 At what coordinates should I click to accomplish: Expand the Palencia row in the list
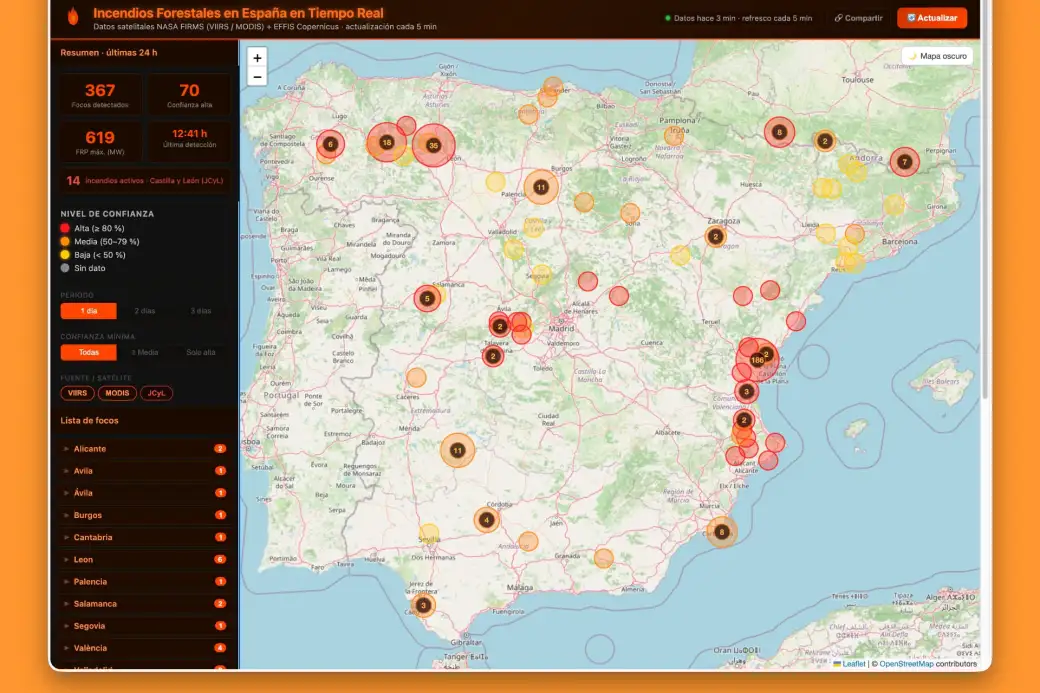(145, 582)
